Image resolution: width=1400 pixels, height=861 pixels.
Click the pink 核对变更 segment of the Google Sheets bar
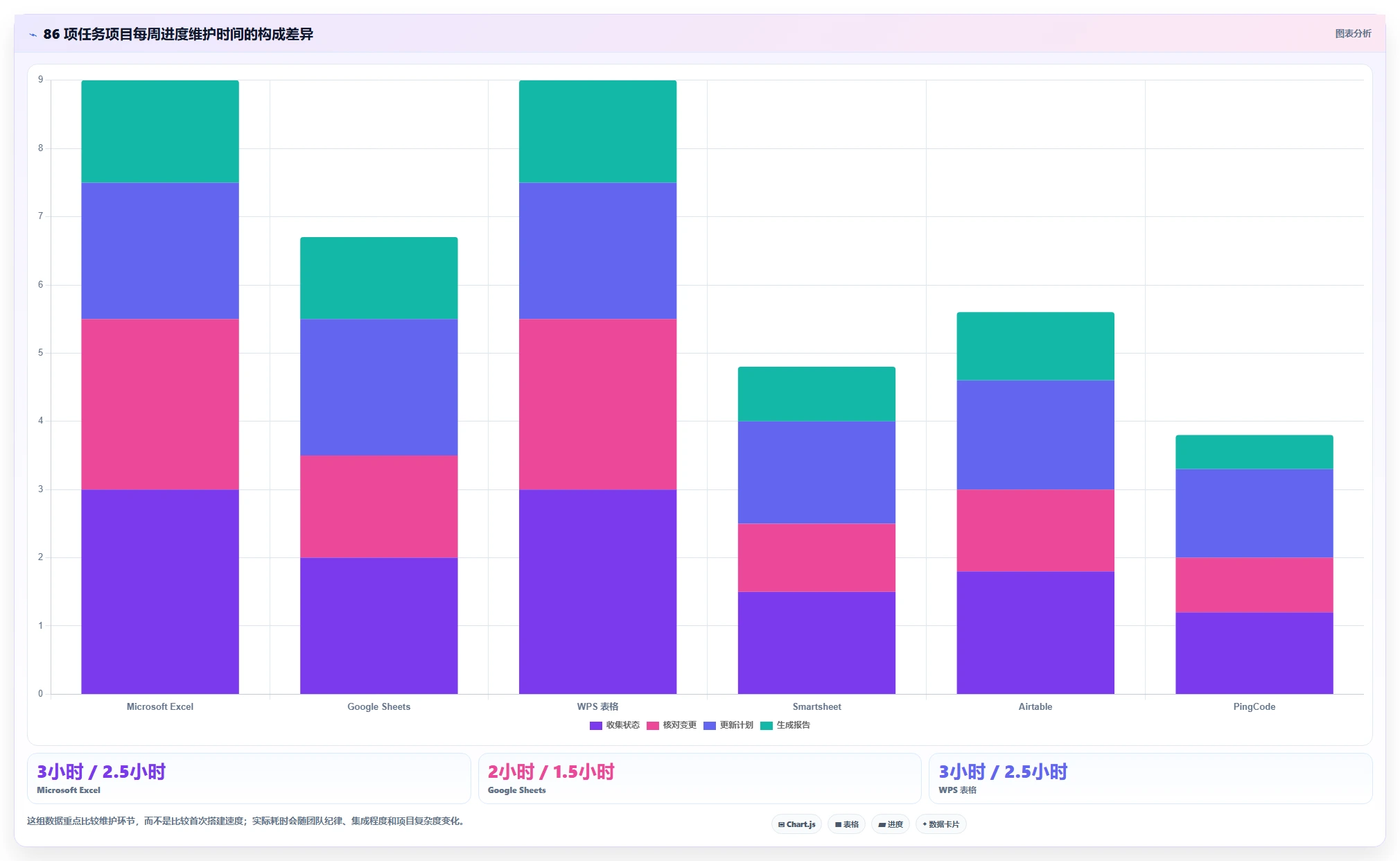coord(379,507)
